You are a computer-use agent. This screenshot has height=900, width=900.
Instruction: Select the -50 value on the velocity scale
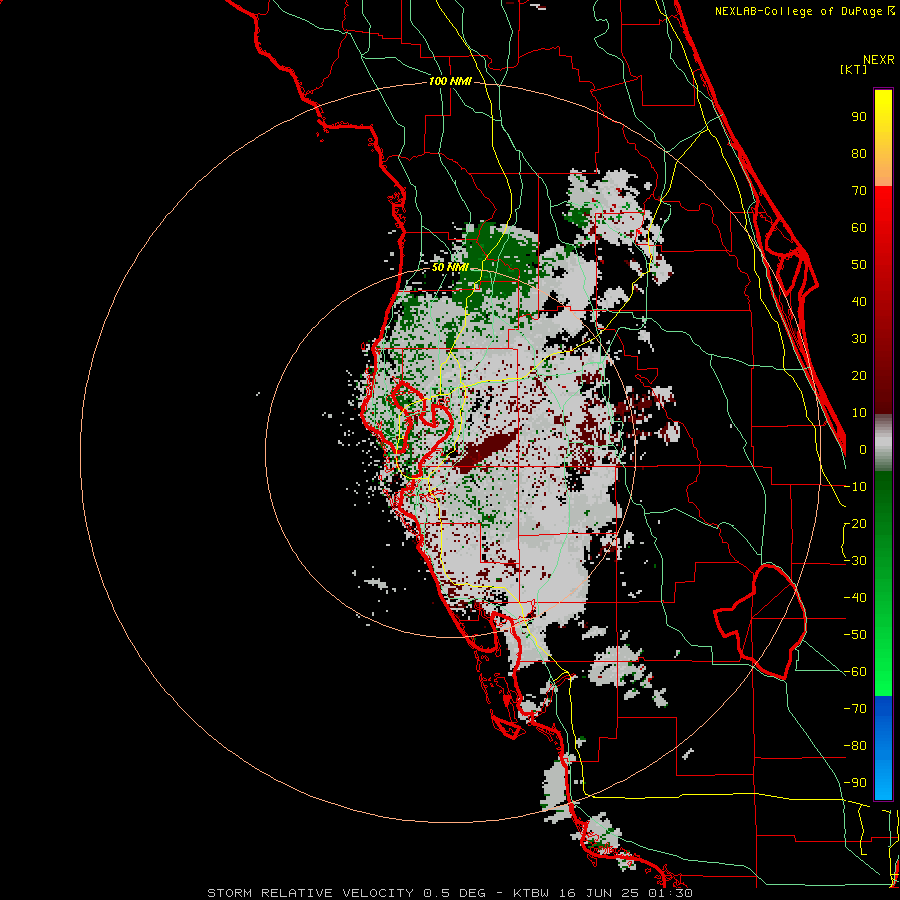pos(855,635)
